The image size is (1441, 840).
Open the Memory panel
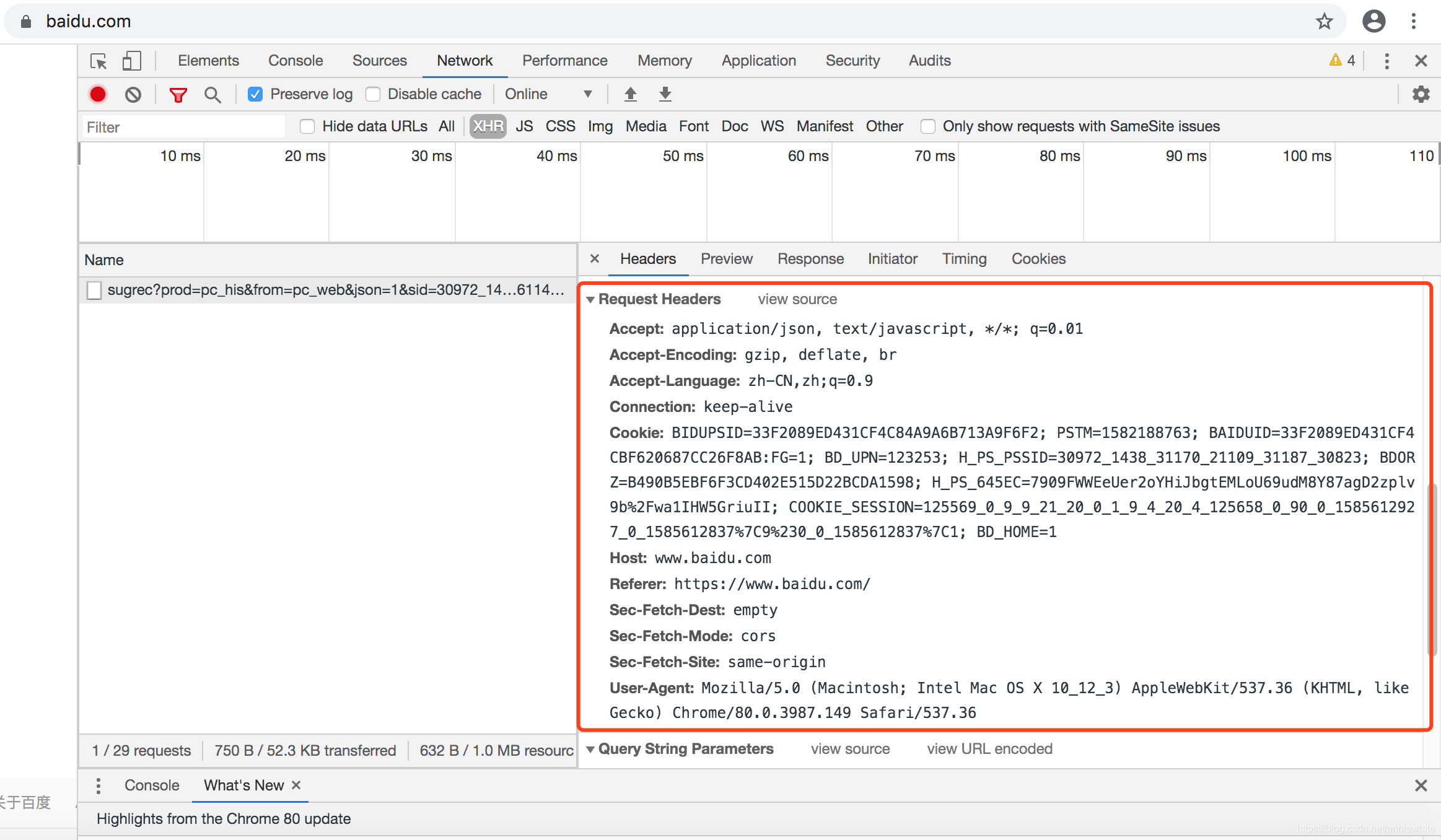point(664,61)
